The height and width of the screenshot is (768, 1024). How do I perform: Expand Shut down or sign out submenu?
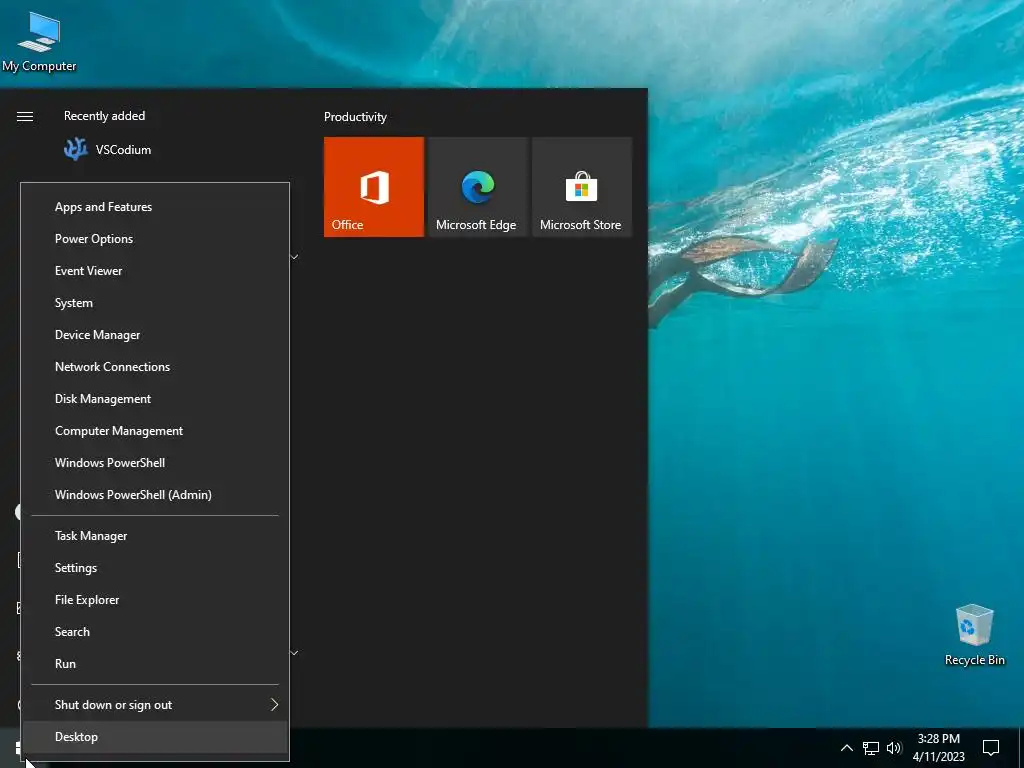coord(155,705)
